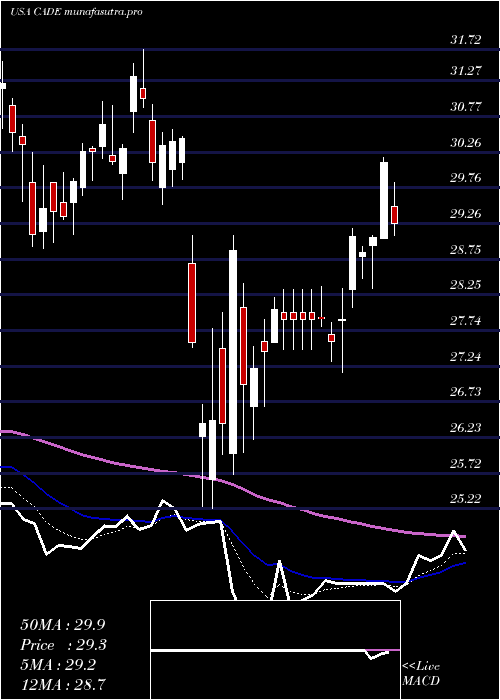This screenshot has width=500, height=700.
Task: Click the 'Price : 29.3' readout
Action: (64, 645)
